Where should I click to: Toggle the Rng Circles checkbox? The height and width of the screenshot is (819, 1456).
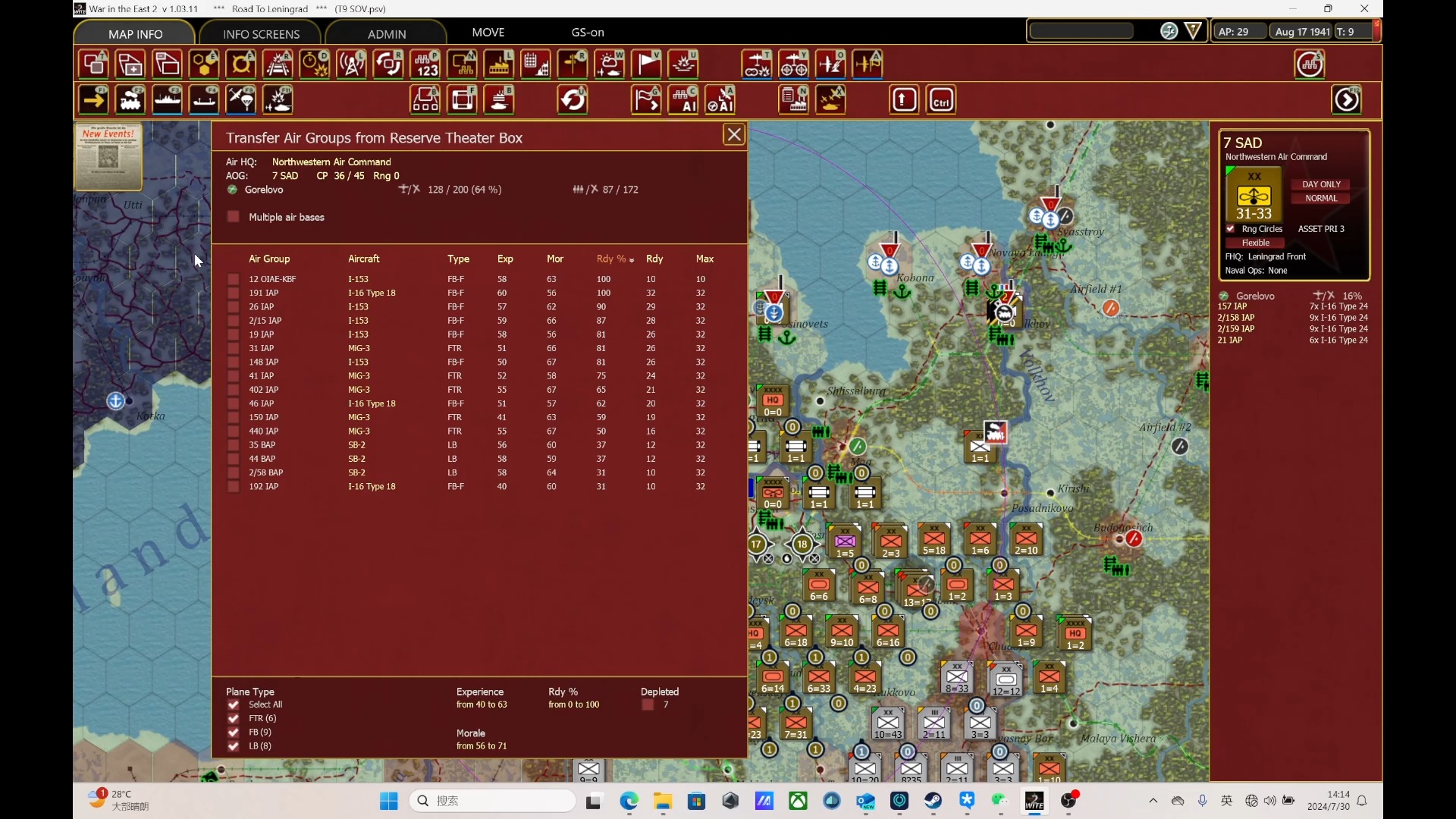(1230, 229)
